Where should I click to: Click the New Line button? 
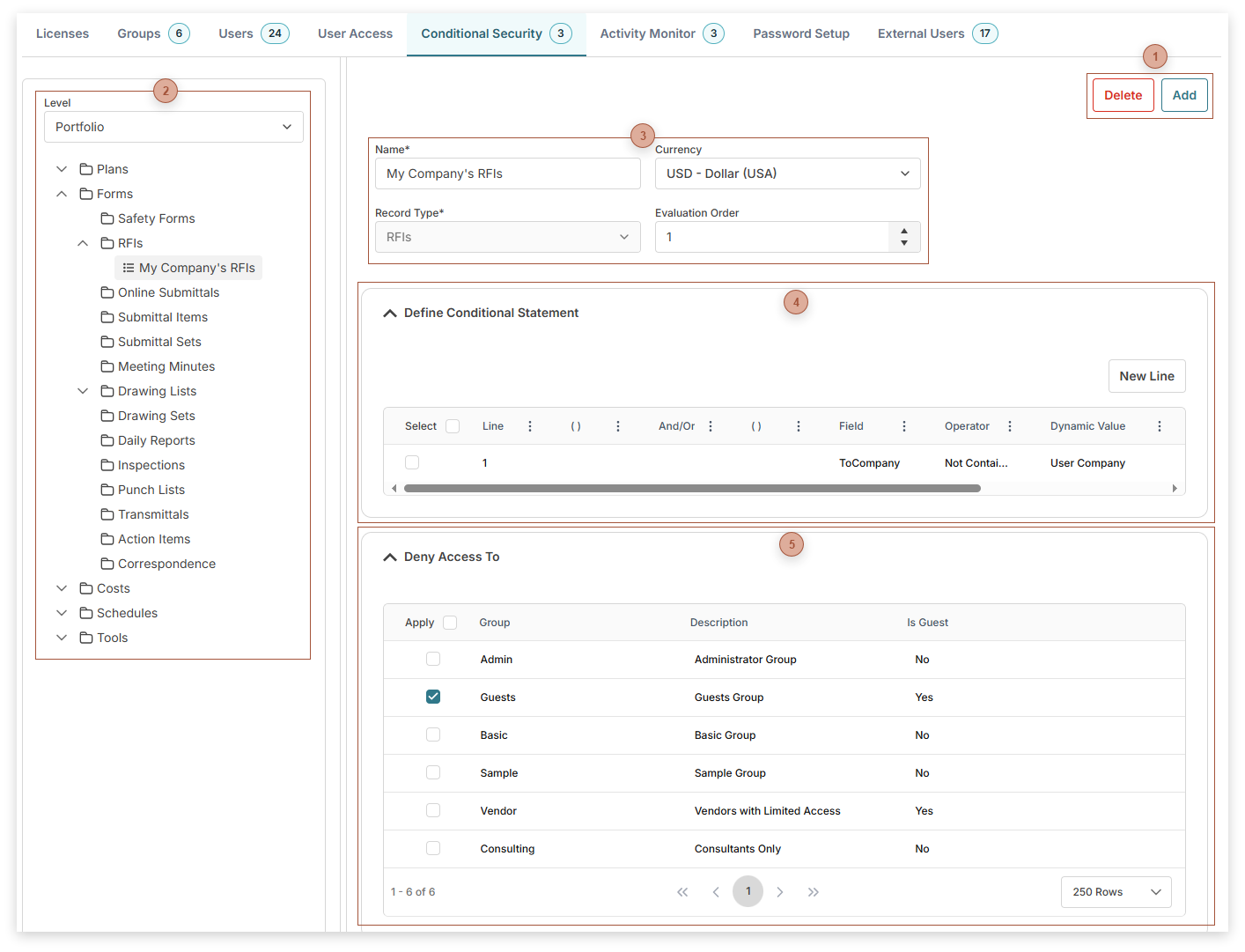1146,375
